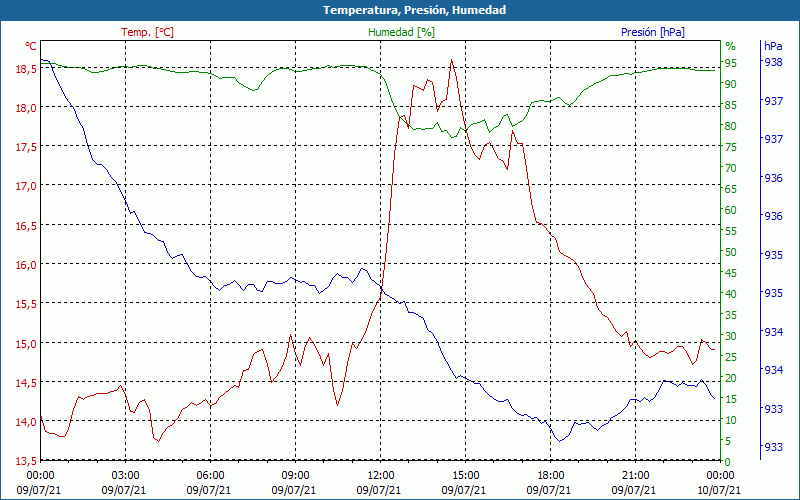
Task: Click the "14,0" temperature axis tick
Action: tap(27, 422)
